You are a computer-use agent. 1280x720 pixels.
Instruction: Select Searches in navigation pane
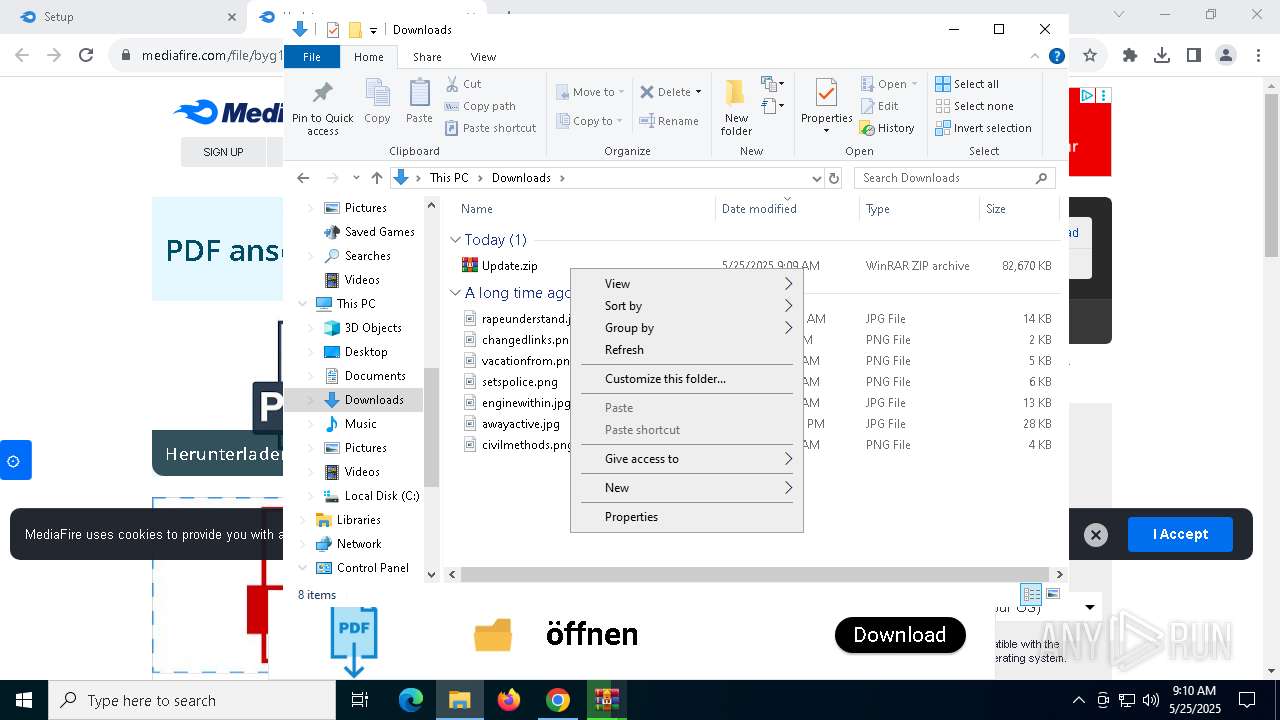point(367,256)
